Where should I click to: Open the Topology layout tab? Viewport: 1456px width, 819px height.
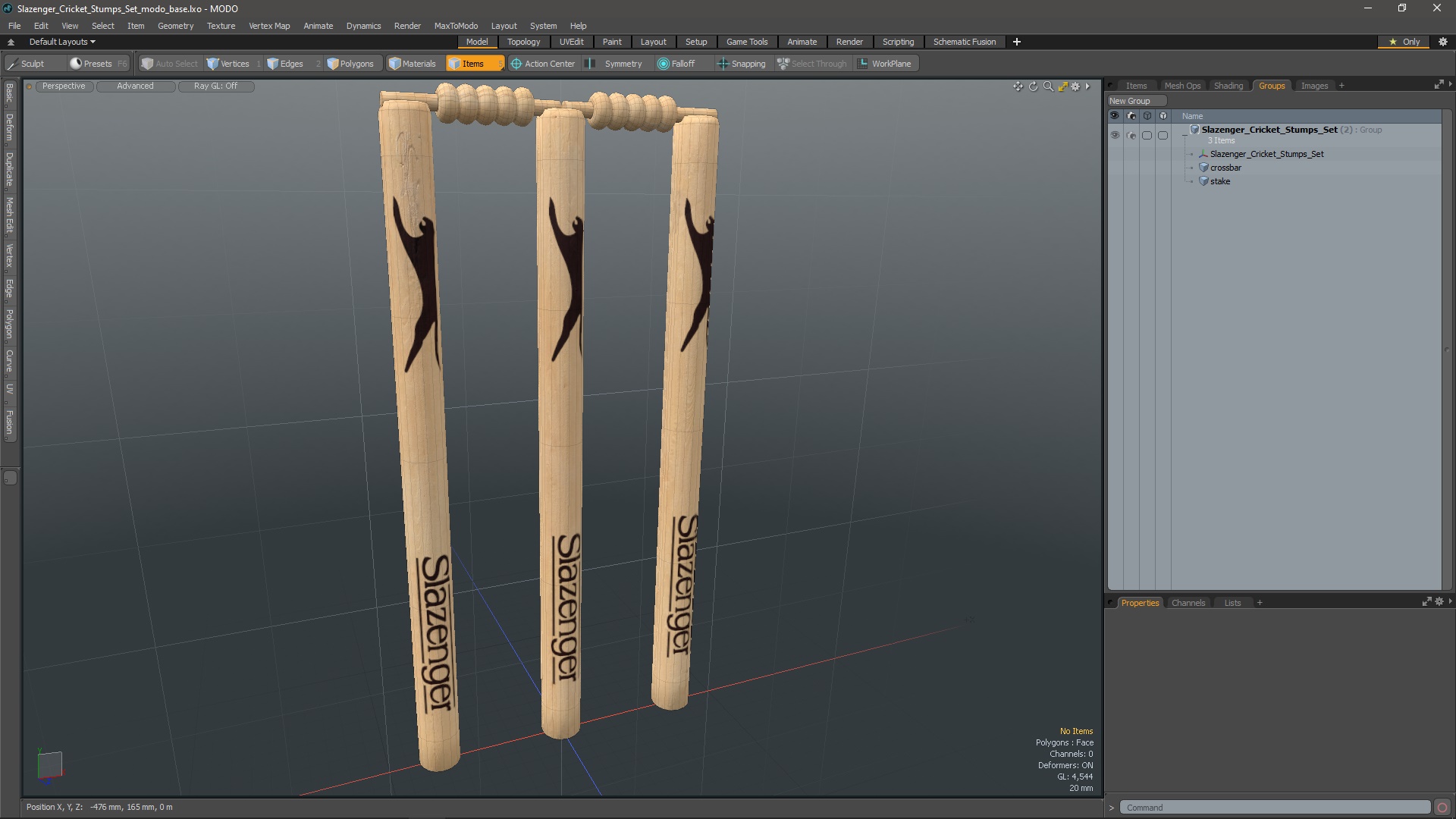click(x=523, y=42)
